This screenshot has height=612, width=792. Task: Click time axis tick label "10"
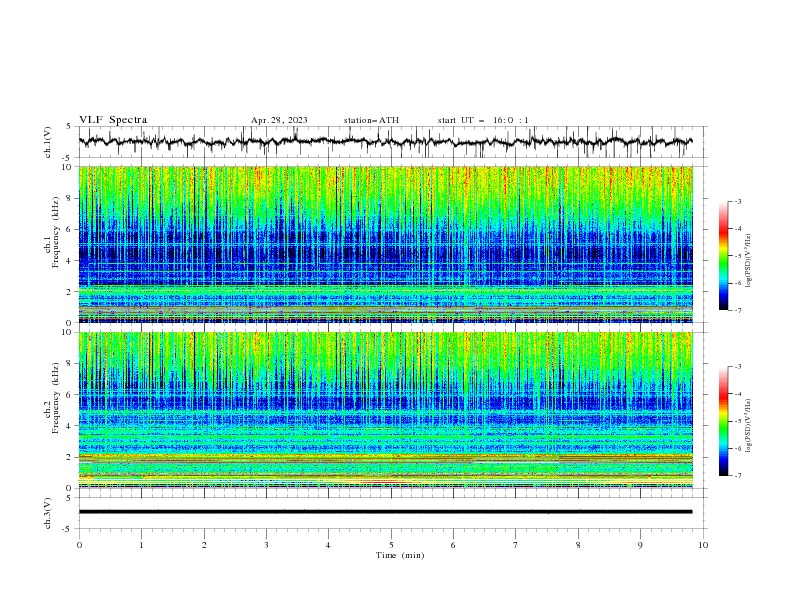[703, 545]
